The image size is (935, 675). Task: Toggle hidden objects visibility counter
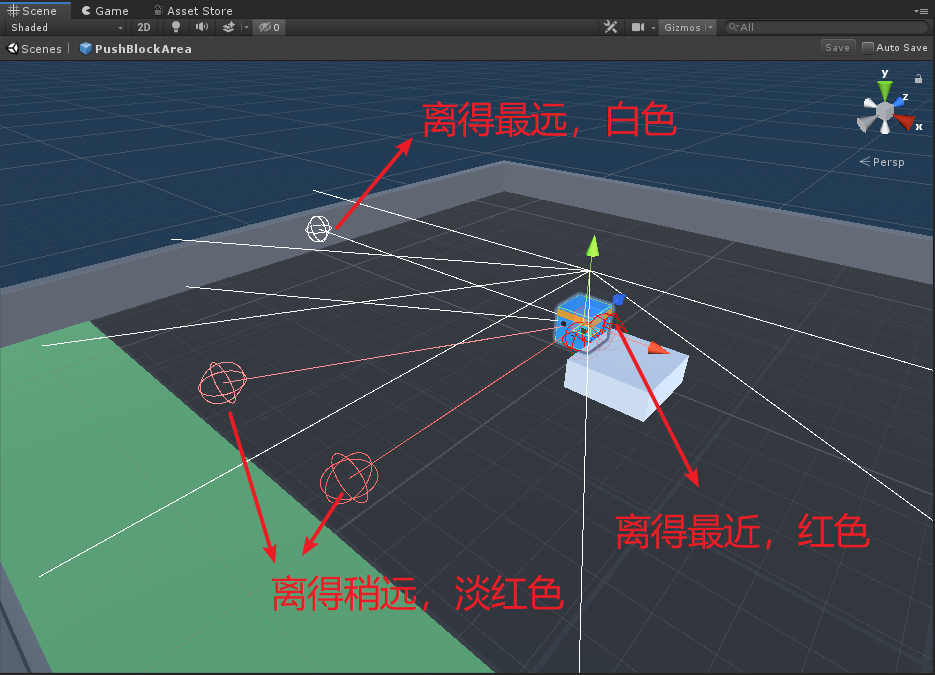click(269, 27)
